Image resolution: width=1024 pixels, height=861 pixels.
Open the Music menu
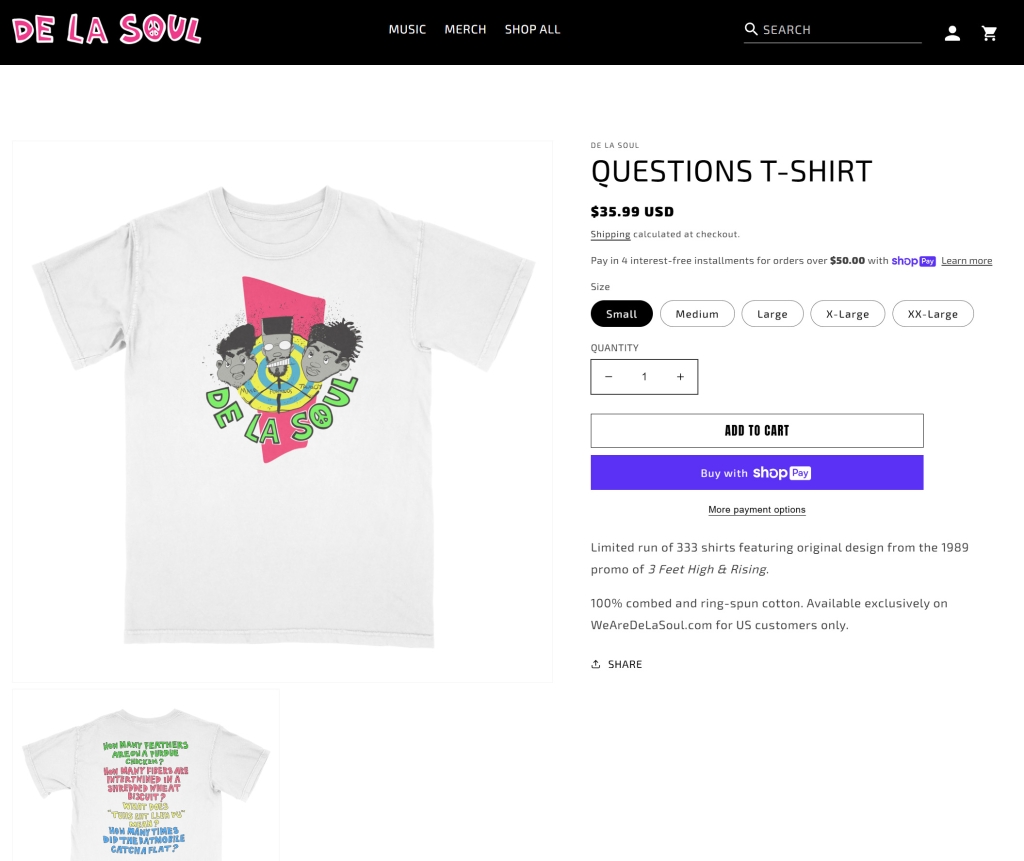(408, 29)
